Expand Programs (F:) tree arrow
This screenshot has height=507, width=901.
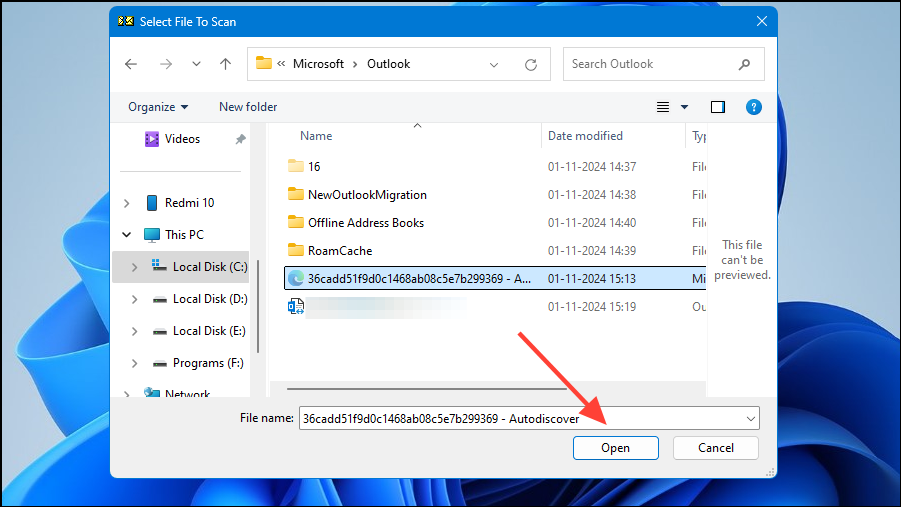coord(134,363)
